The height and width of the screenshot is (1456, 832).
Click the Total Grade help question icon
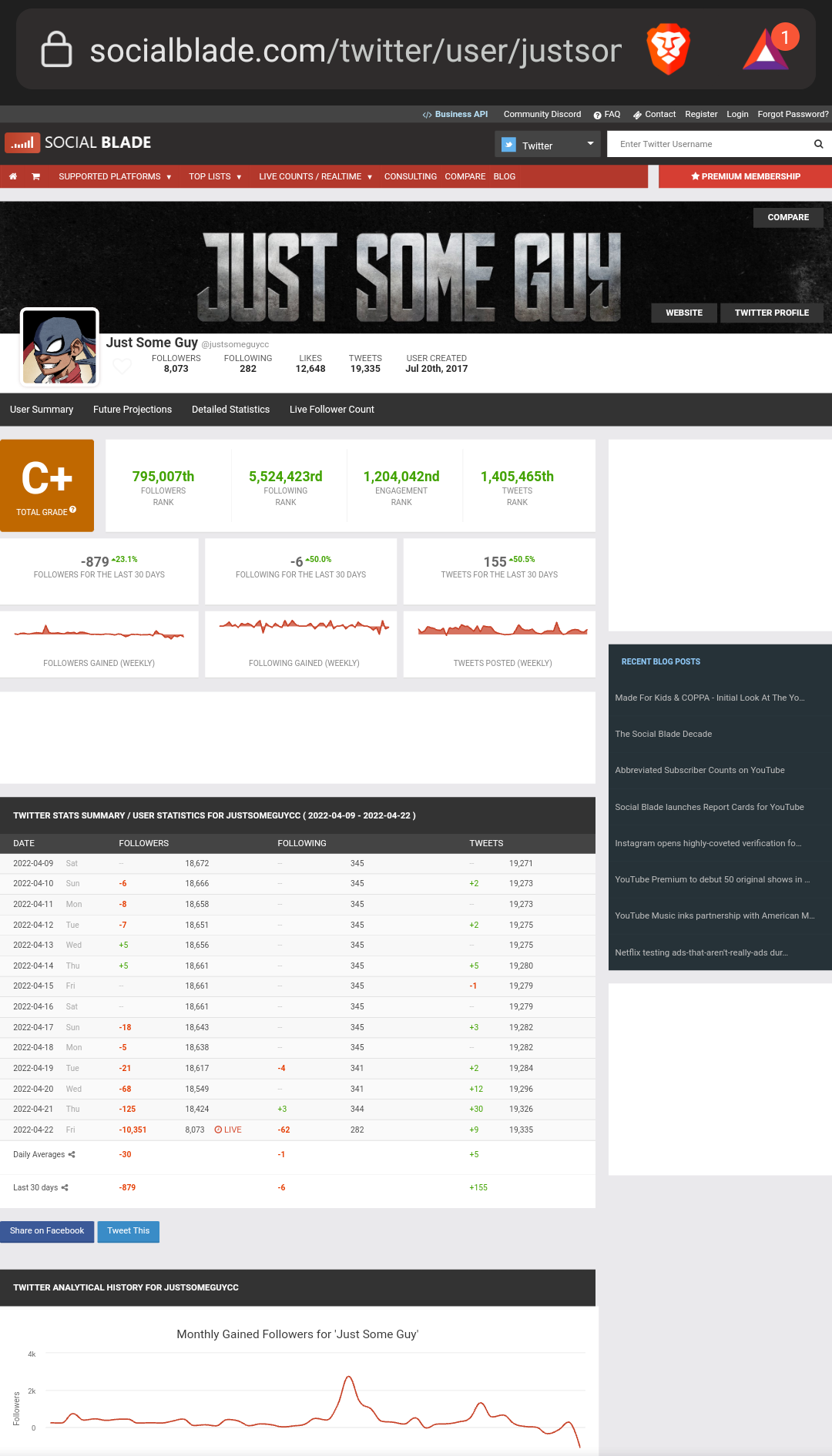point(73,510)
